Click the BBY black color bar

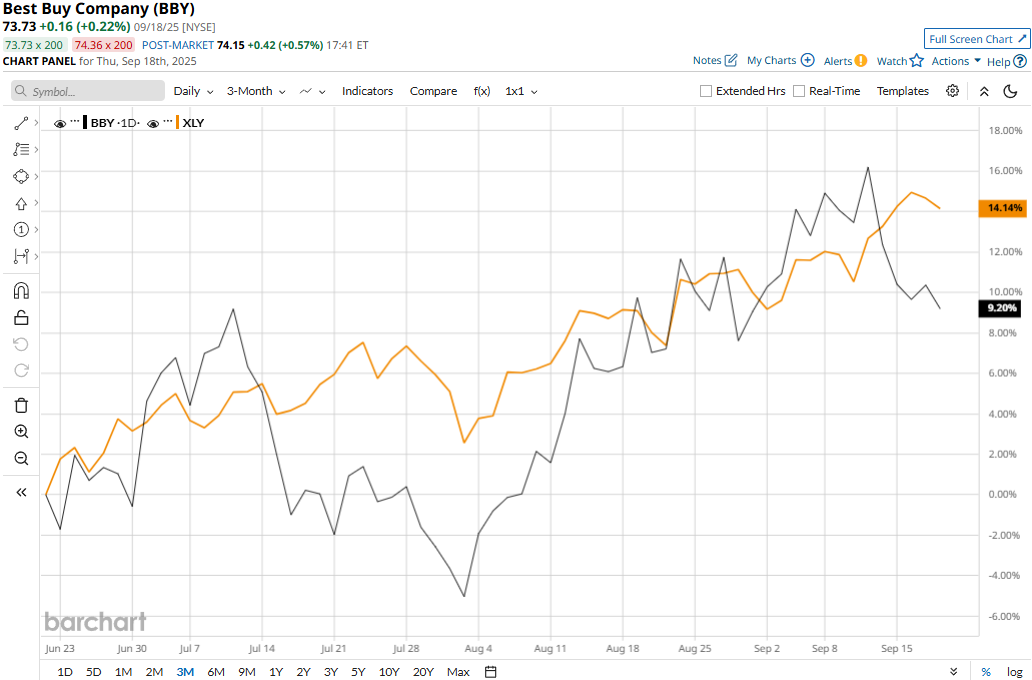(85, 122)
